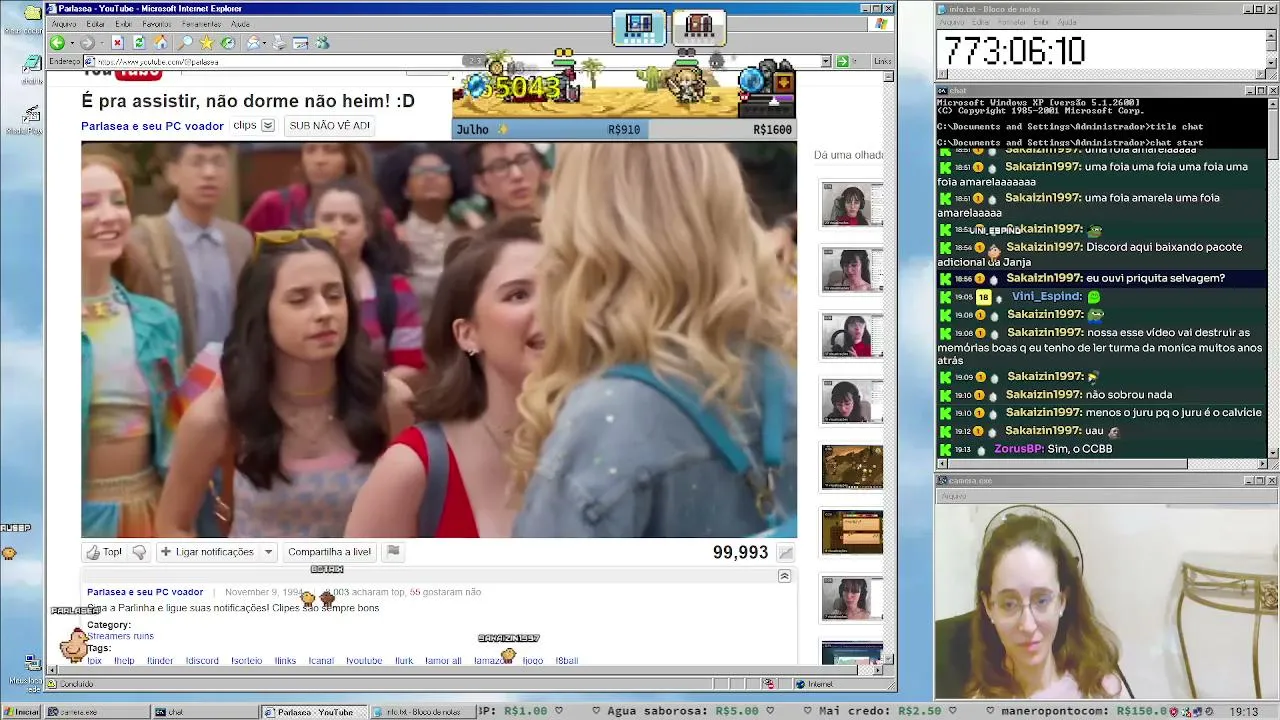Open the forward arrow's history dropdown

(x=100, y=43)
